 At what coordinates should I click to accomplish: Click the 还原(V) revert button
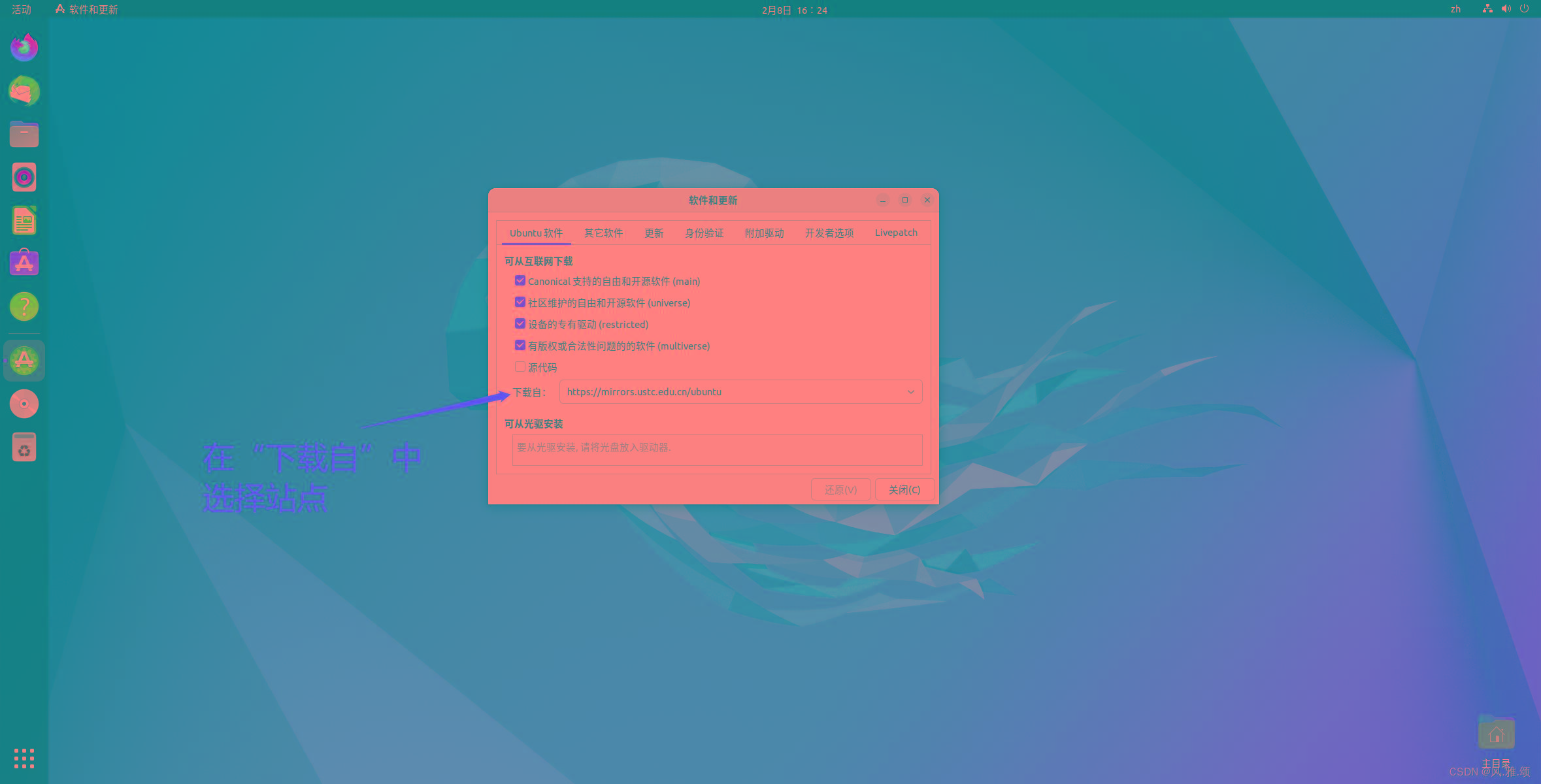click(x=840, y=490)
